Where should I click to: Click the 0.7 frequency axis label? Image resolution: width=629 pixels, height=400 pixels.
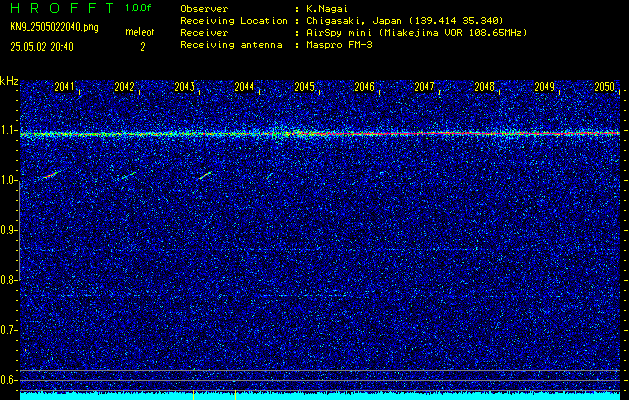(8, 330)
